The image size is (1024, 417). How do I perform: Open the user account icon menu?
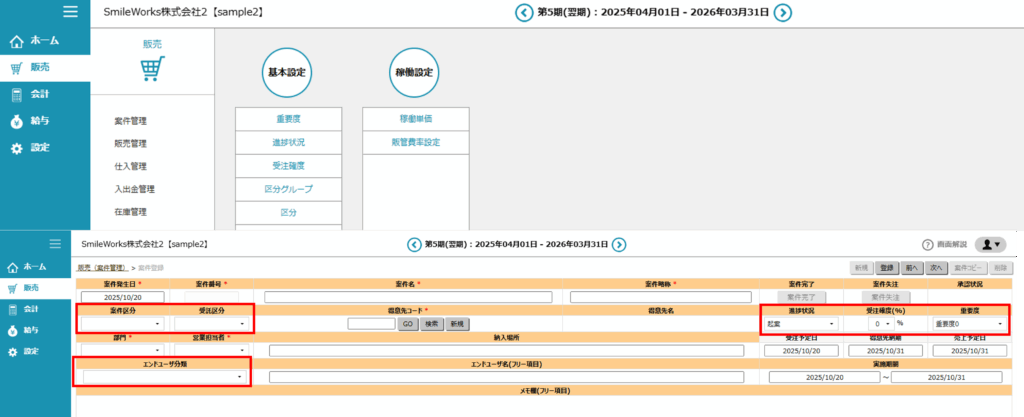pyautogui.click(x=989, y=245)
